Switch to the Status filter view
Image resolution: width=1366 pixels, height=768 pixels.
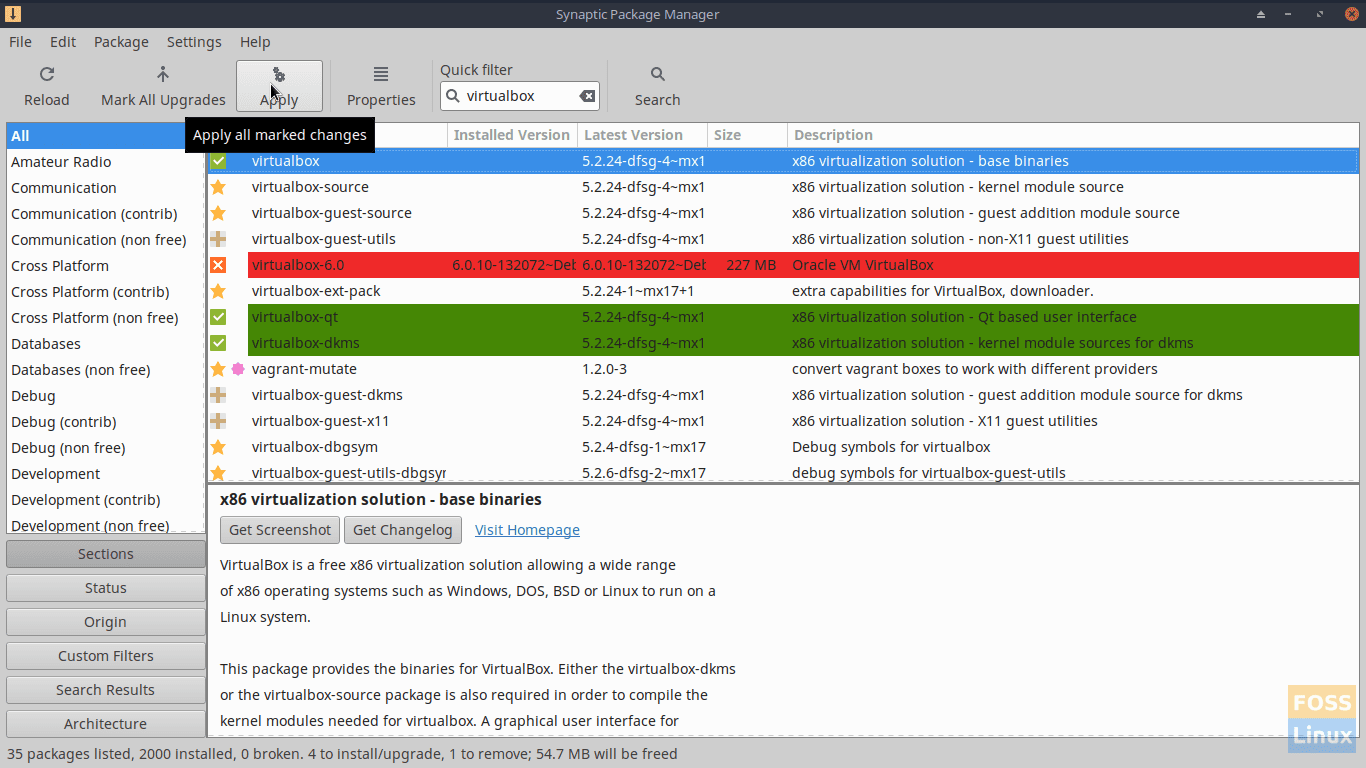tap(106, 588)
